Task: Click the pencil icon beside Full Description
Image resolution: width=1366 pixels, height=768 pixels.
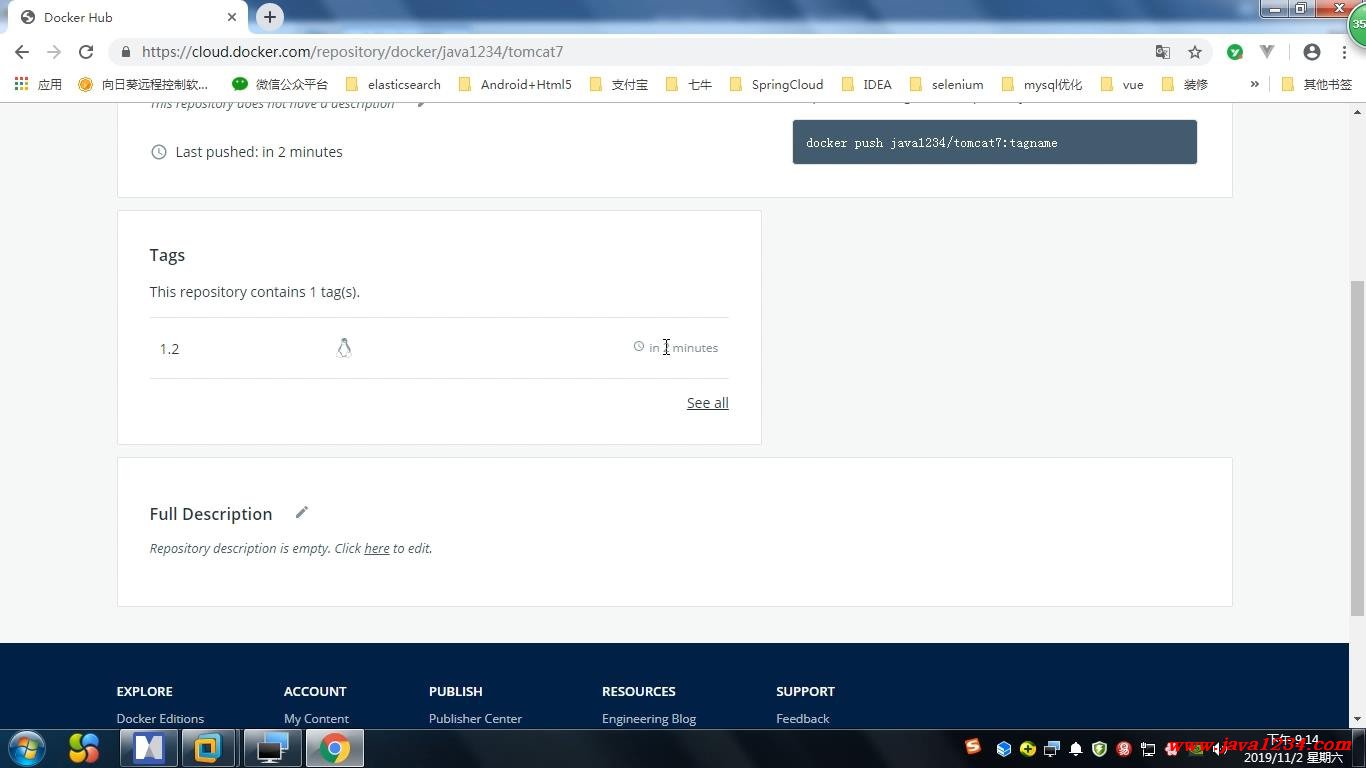Action: click(302, 513)
